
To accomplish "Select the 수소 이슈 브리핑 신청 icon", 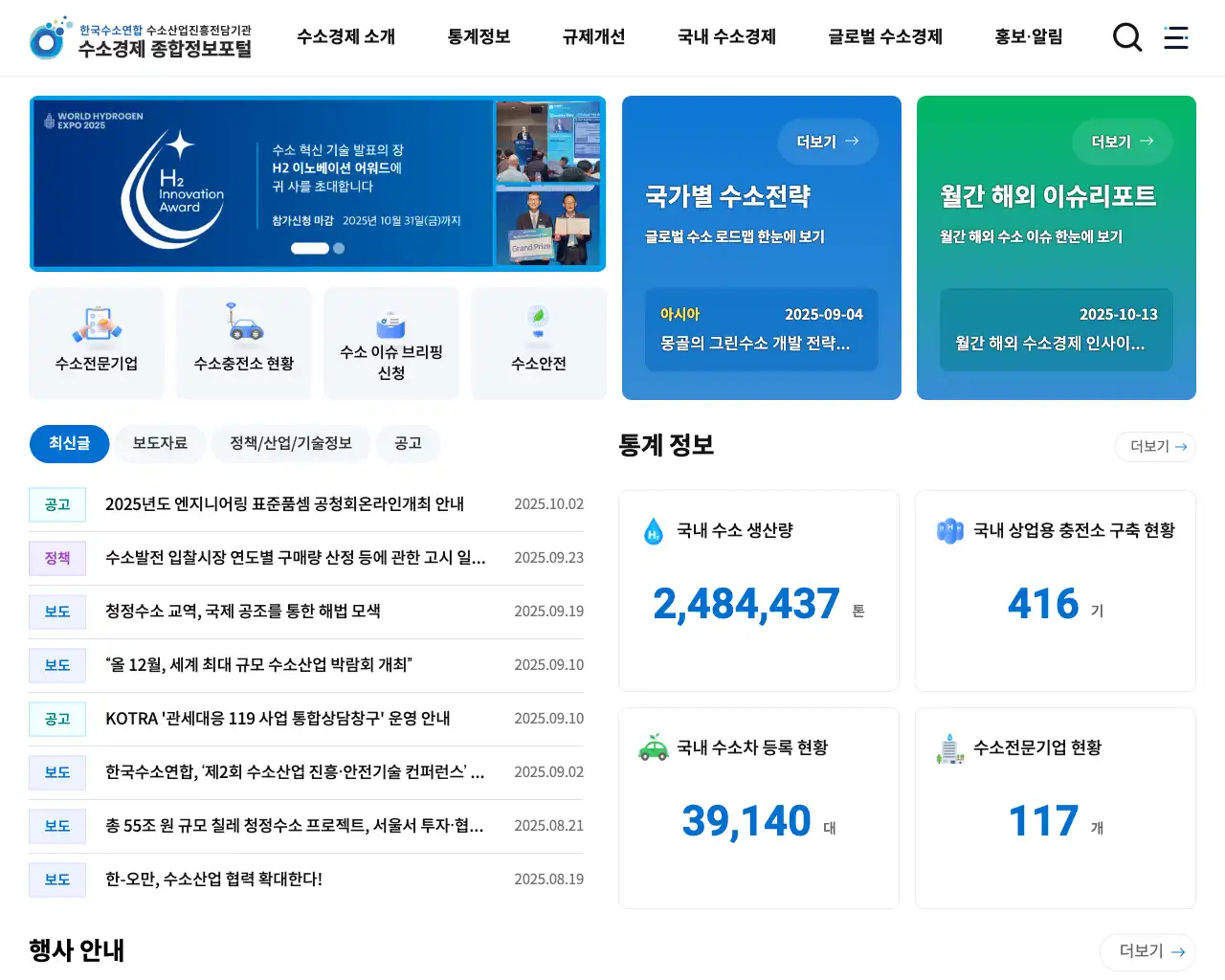I will click(x=390, y=325).
